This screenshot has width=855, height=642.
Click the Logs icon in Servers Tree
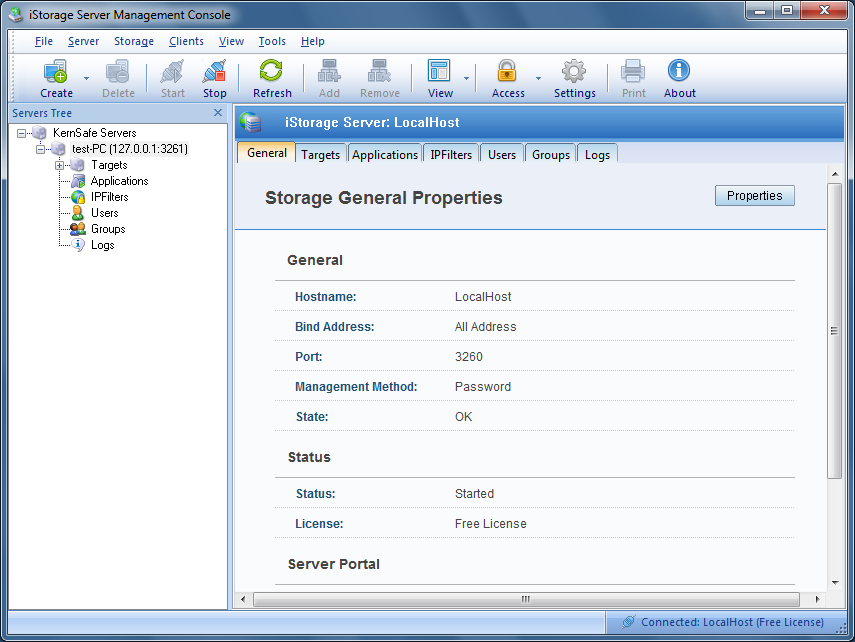78,245
